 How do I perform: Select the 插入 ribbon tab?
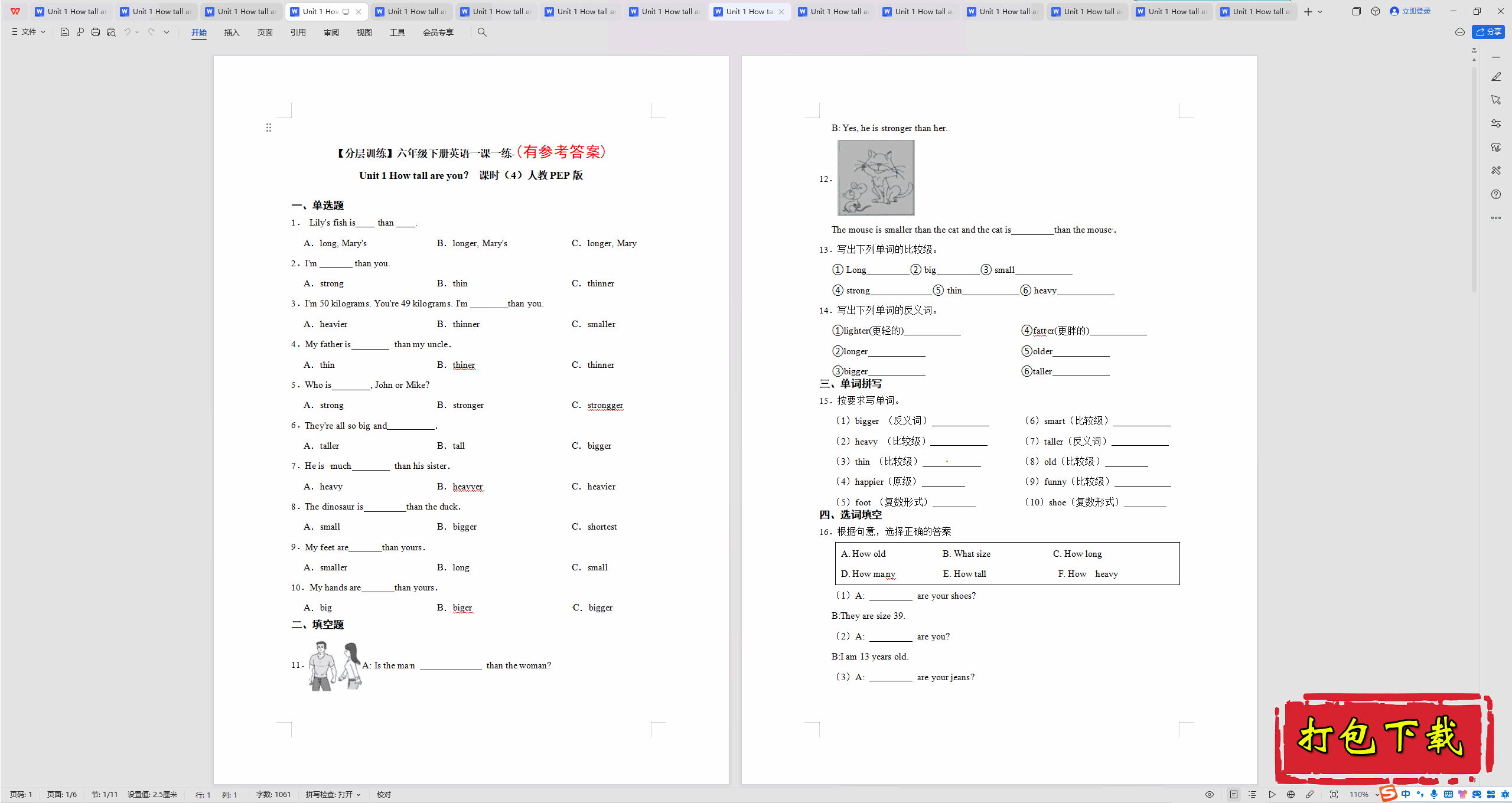tap(231, 32)
